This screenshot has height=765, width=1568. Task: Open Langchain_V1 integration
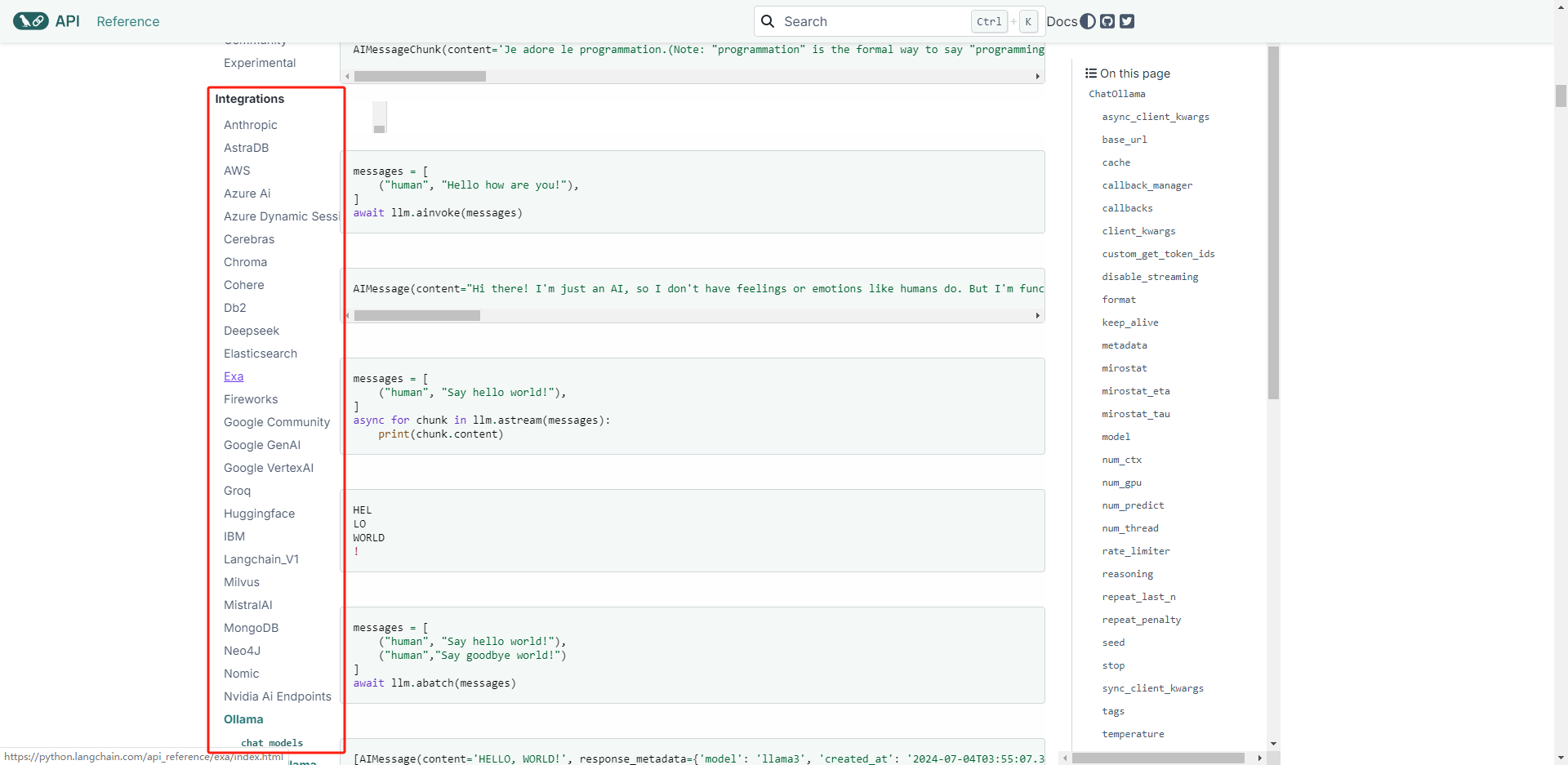[261, 559]
